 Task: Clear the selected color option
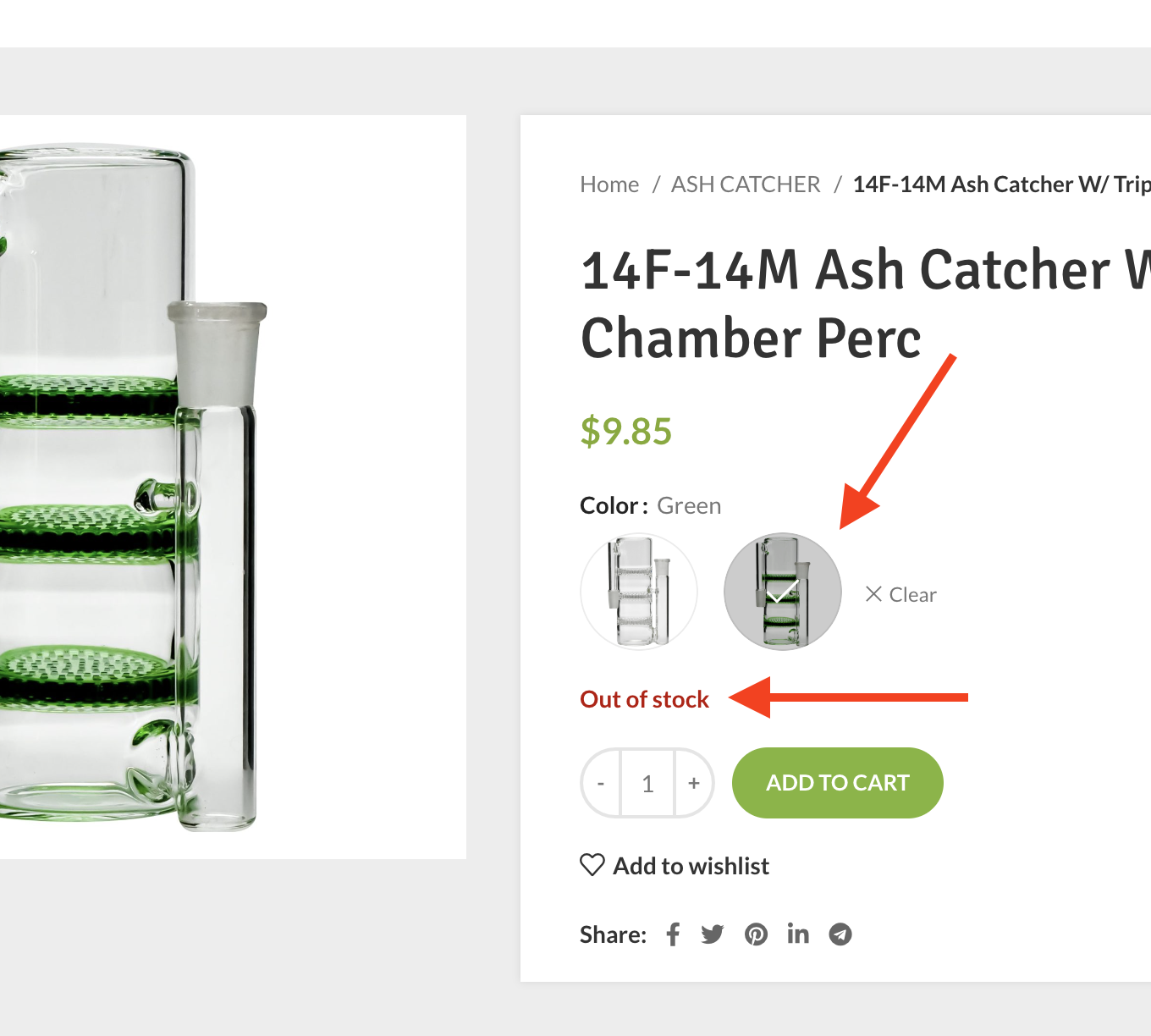(901, 595)
